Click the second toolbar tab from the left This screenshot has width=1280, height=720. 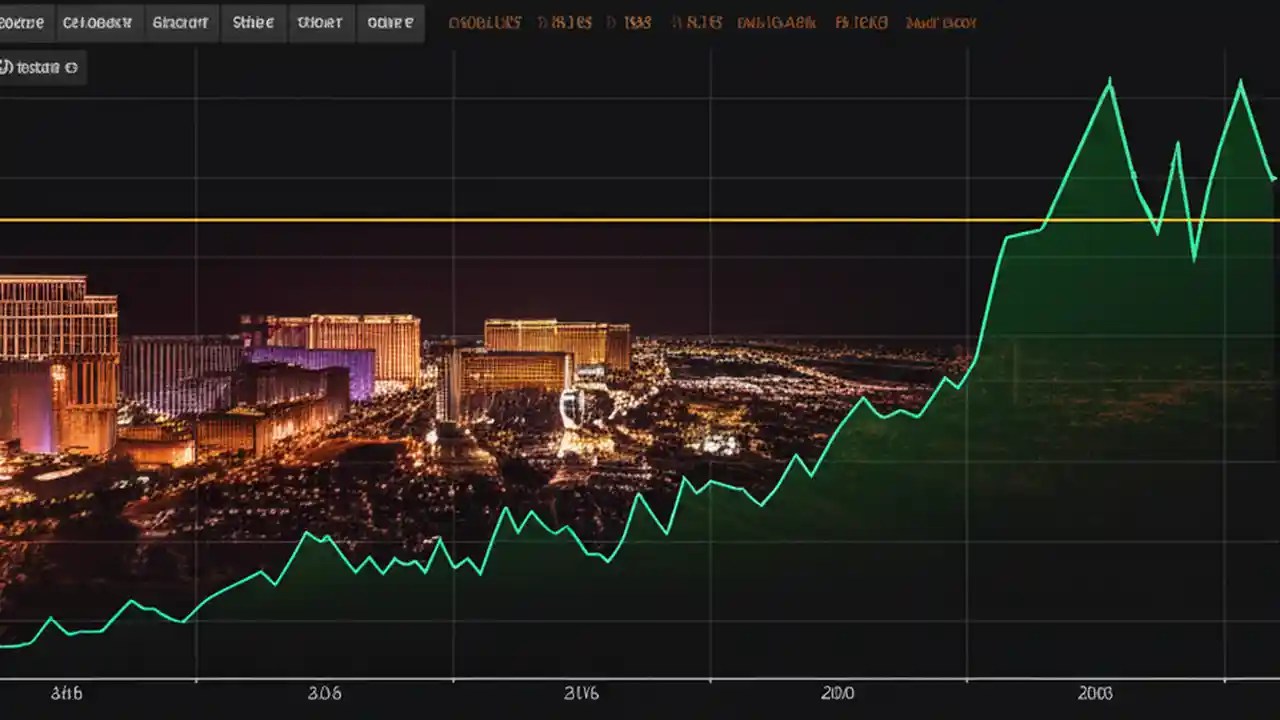pos(98,22)
